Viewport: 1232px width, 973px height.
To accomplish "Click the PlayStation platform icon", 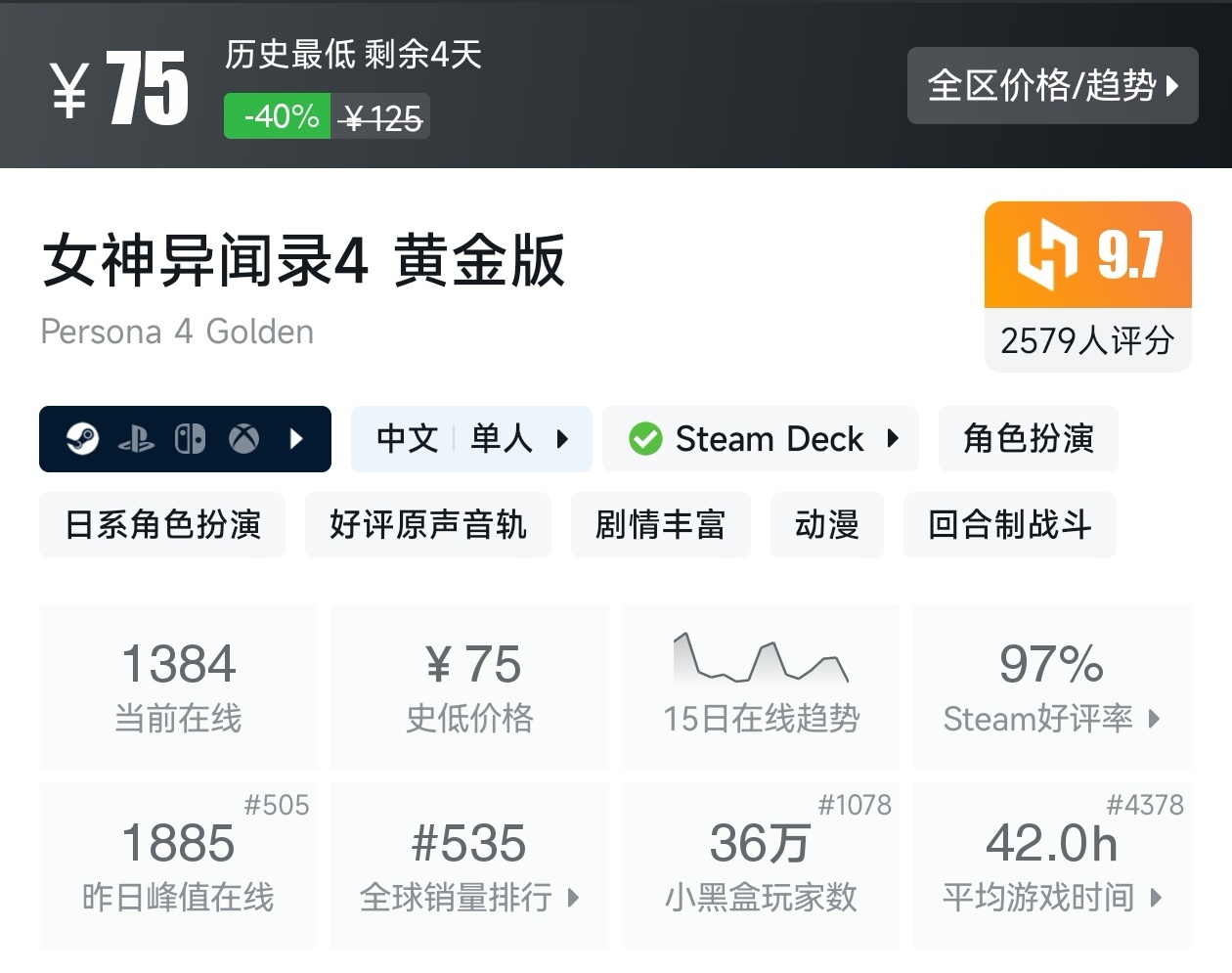I will click(137, 439).
